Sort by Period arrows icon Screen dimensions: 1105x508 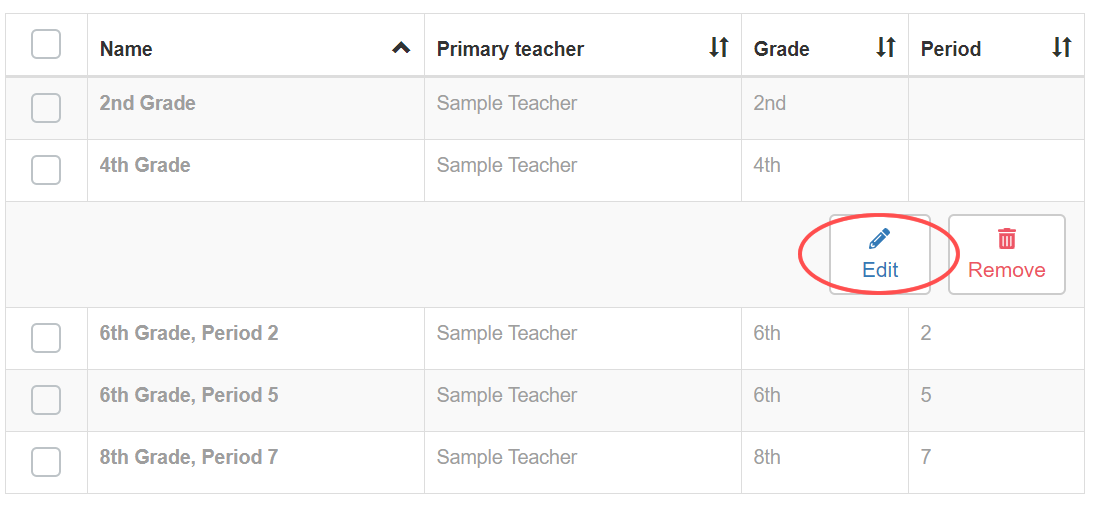[x=1061, y=47]
